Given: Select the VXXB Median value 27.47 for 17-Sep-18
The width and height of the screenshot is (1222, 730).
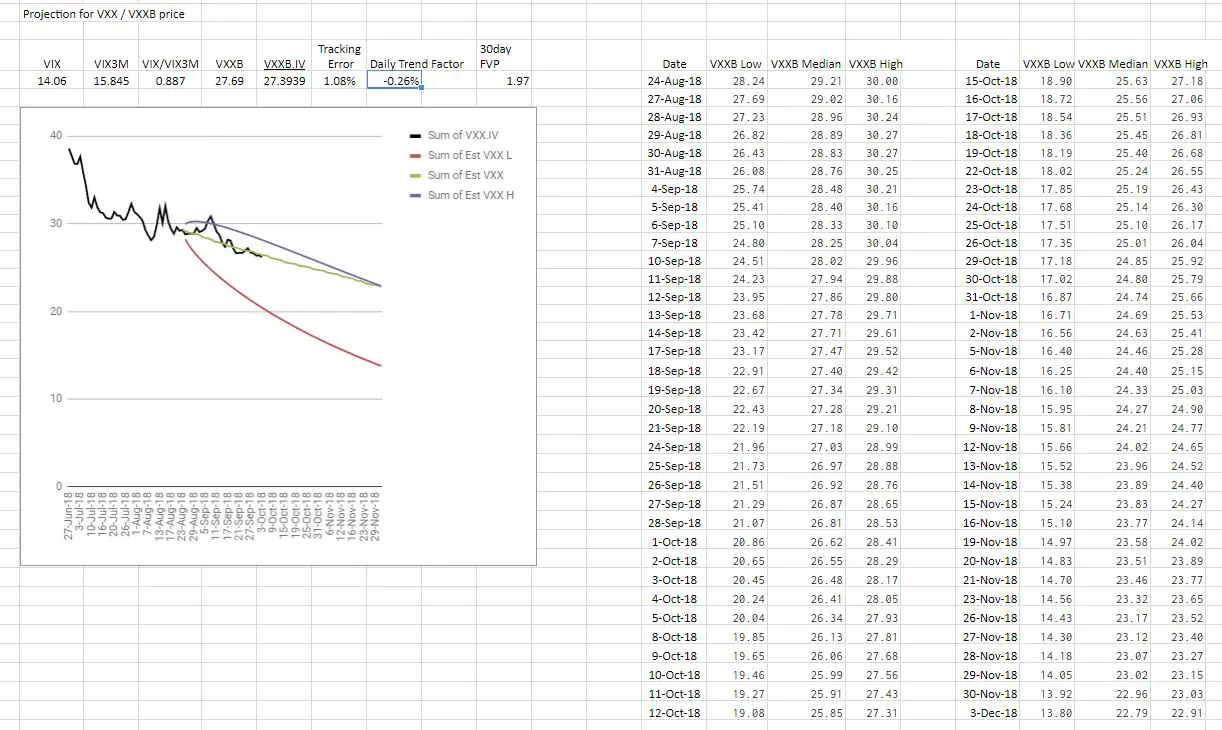Looking at the screenshot, I should point(826,351).
